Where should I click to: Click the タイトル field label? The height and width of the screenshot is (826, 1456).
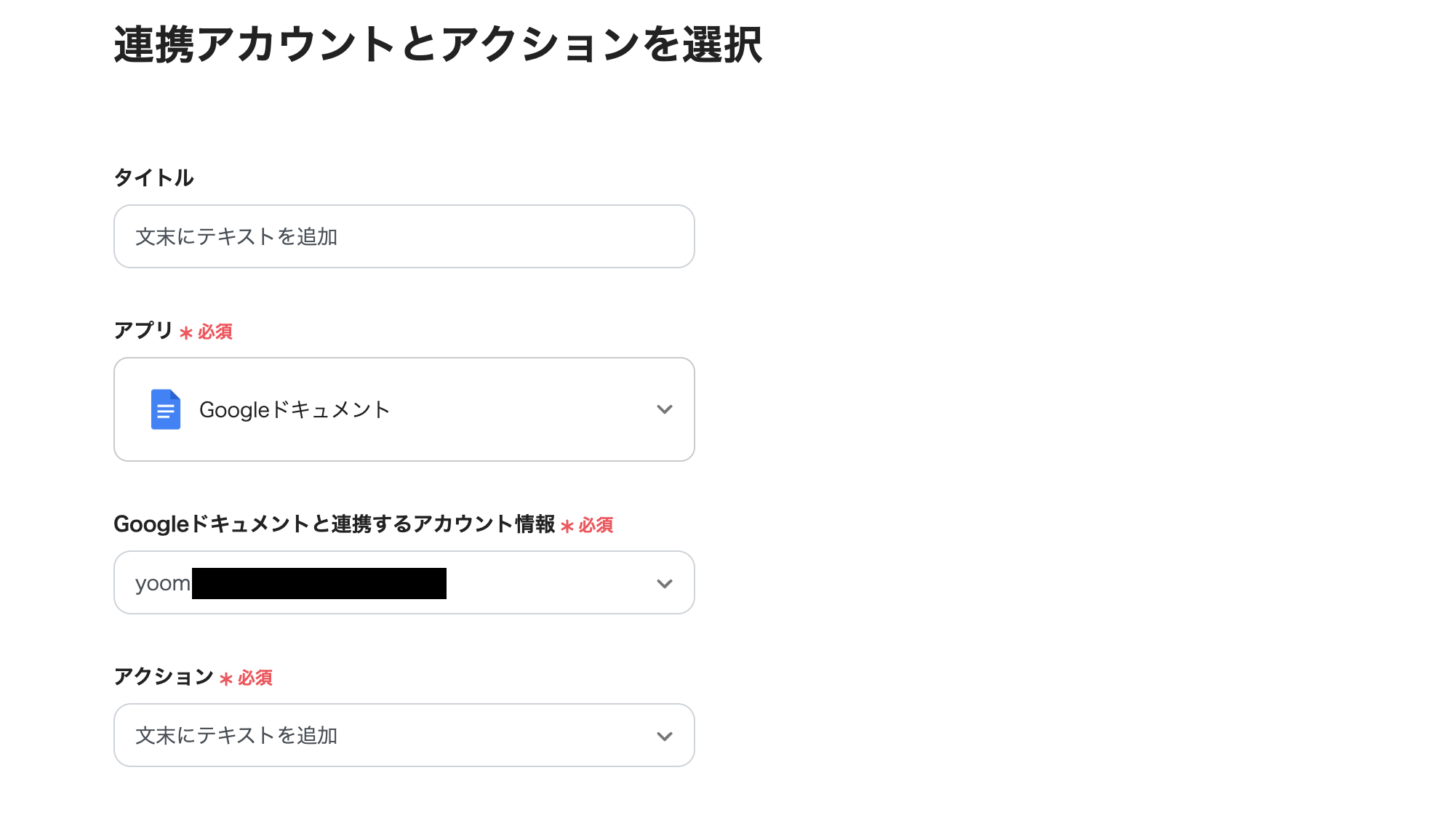pos(153,176)
